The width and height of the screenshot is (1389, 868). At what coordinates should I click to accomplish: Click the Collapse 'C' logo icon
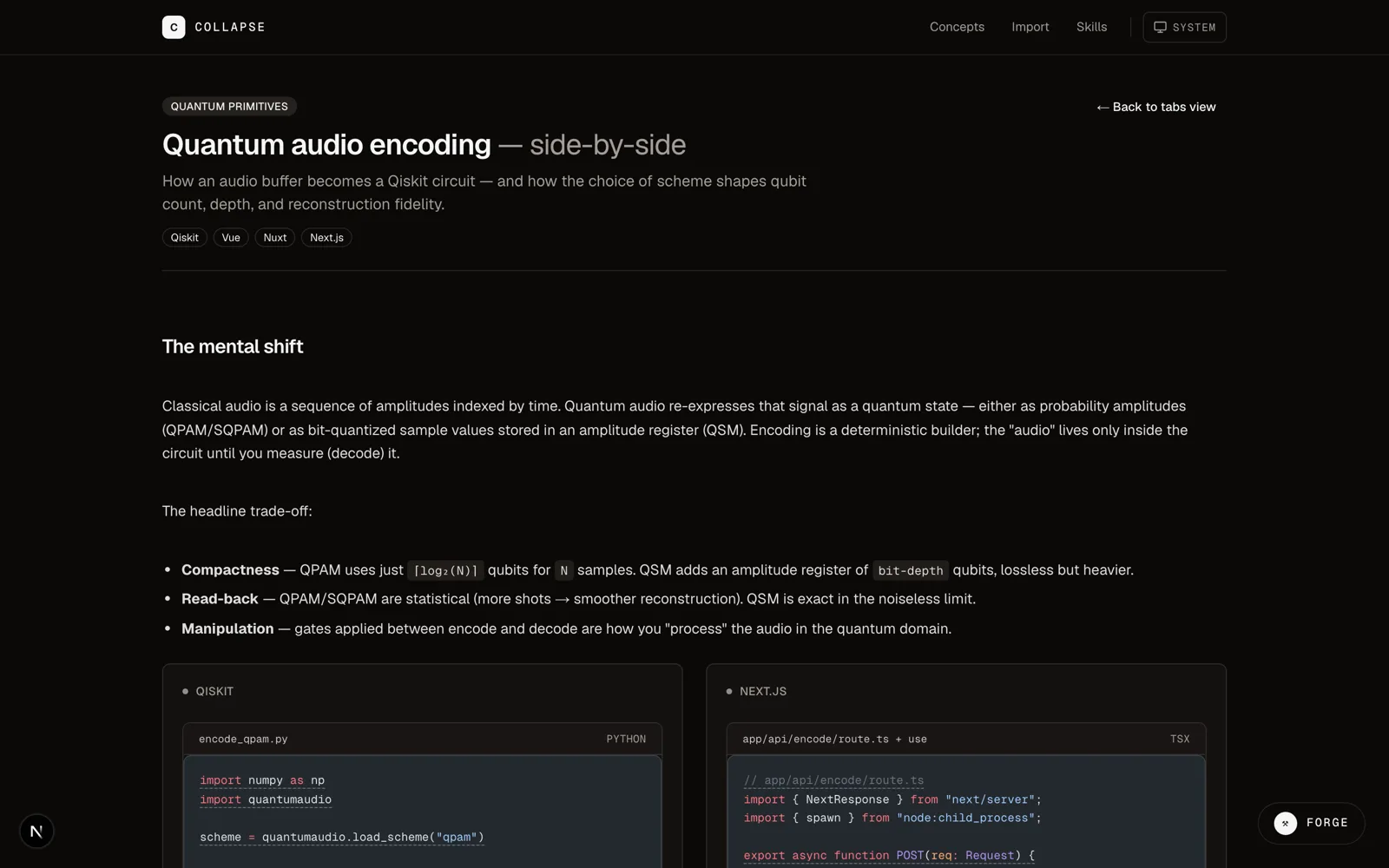click(x=174, y=27)
